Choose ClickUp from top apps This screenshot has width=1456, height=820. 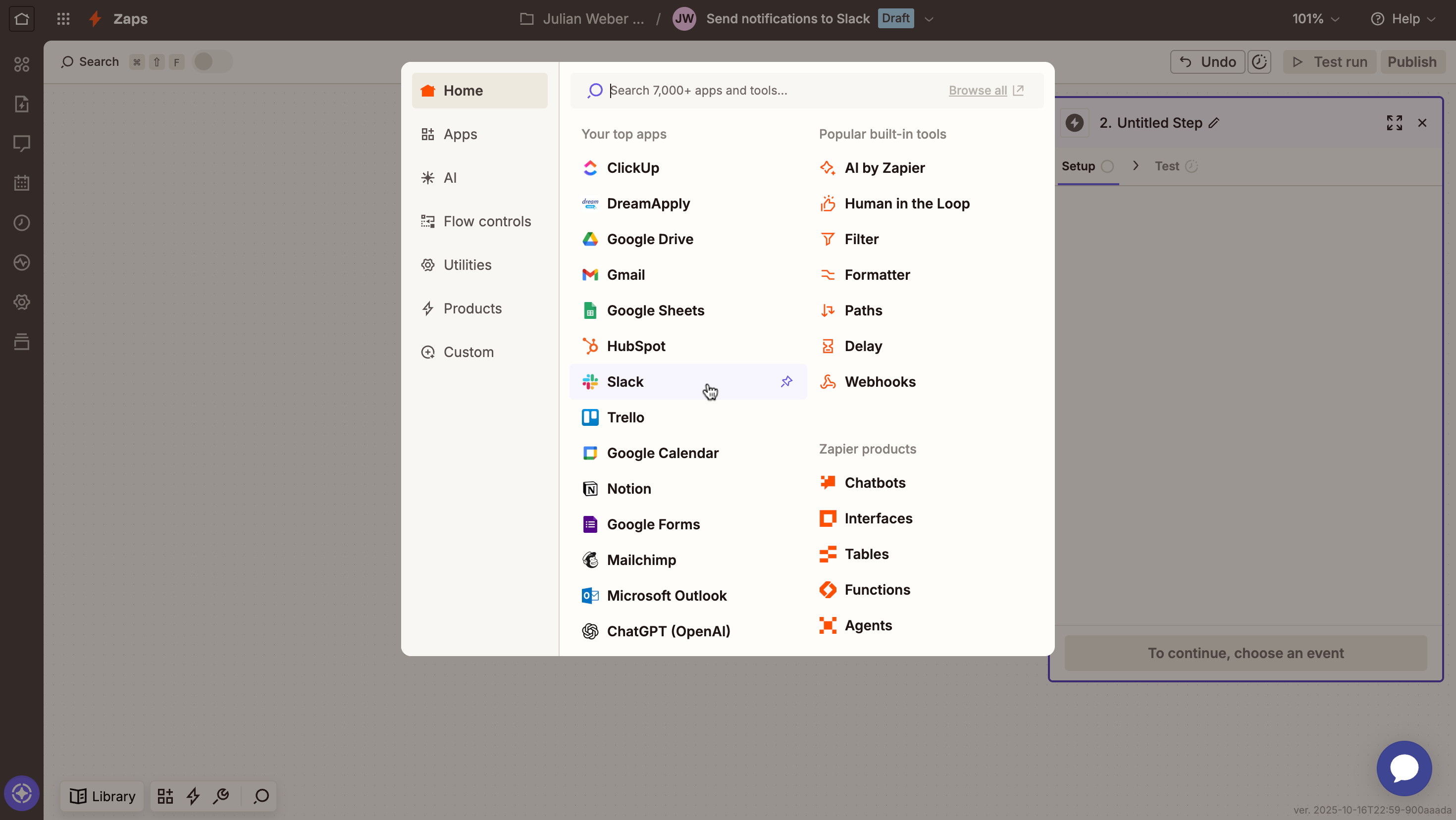pos(688,168)
